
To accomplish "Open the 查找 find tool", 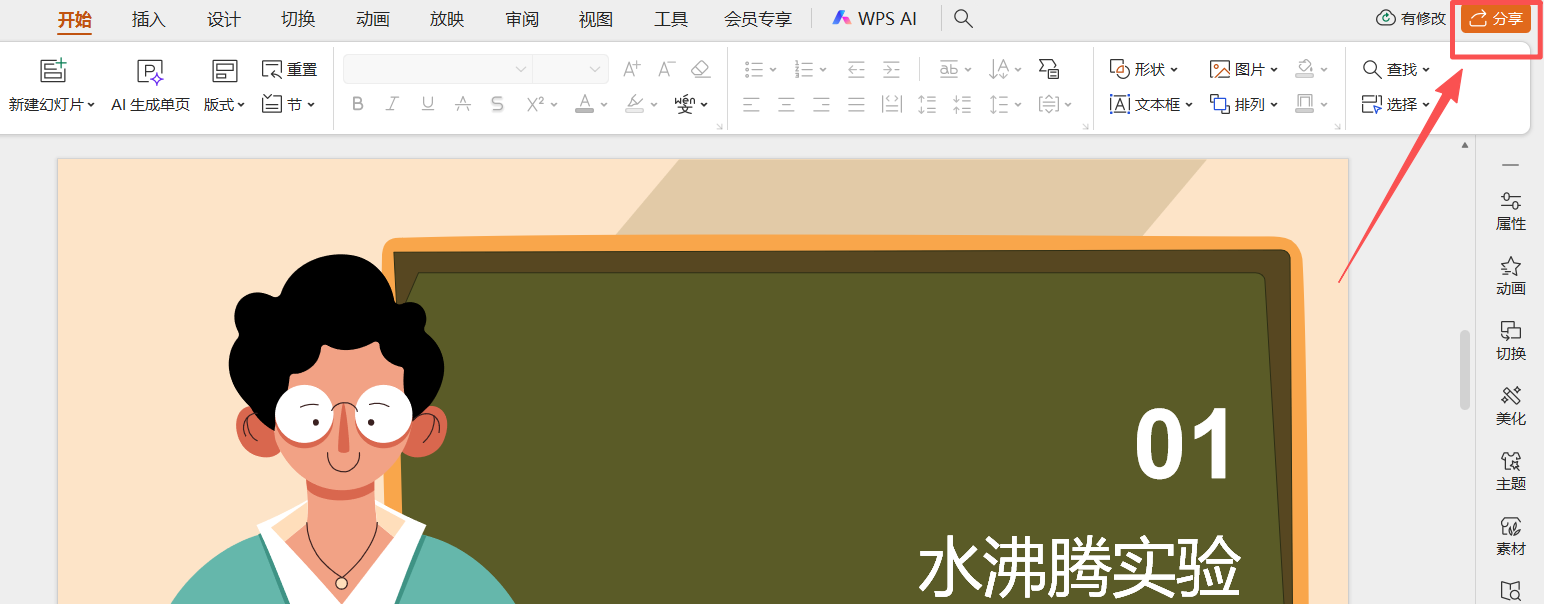I will (x=1397, y=68).
